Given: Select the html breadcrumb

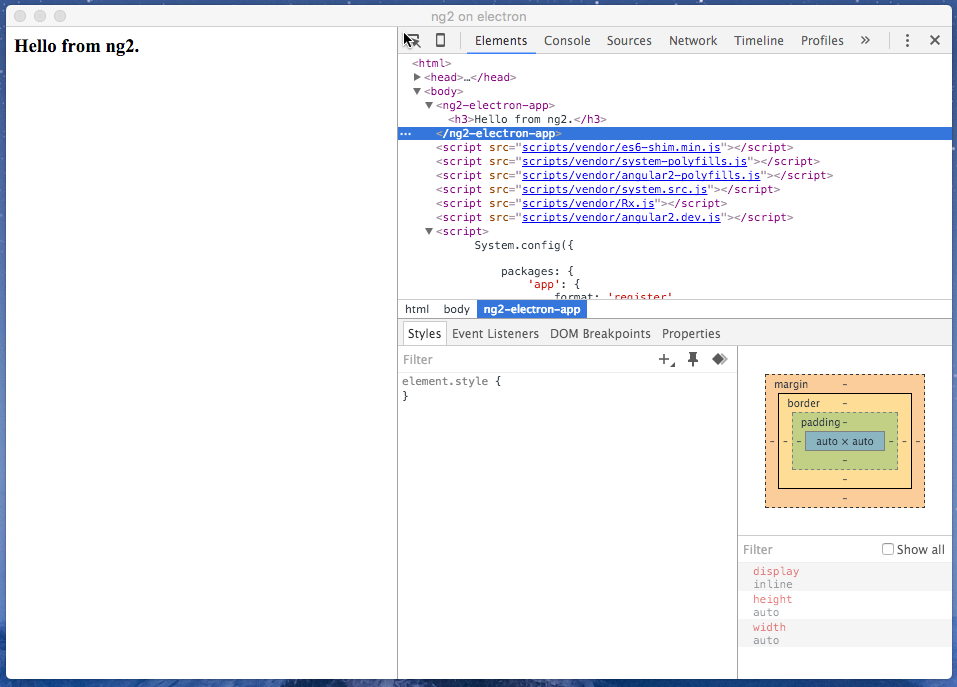Looking at the screenshot, I should [x=417, y=309].
